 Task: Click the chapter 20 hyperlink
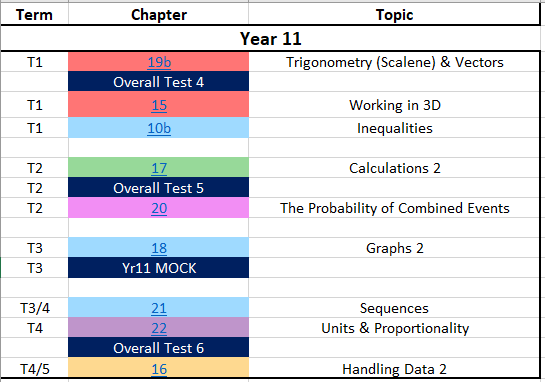[x=159, y=208]
